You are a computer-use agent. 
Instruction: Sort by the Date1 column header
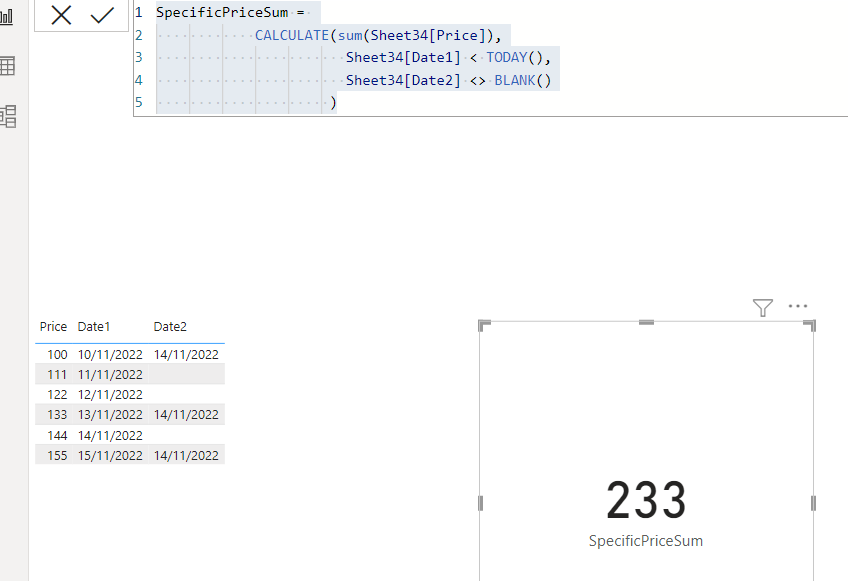pyautogui.click(x=94, y=327)
